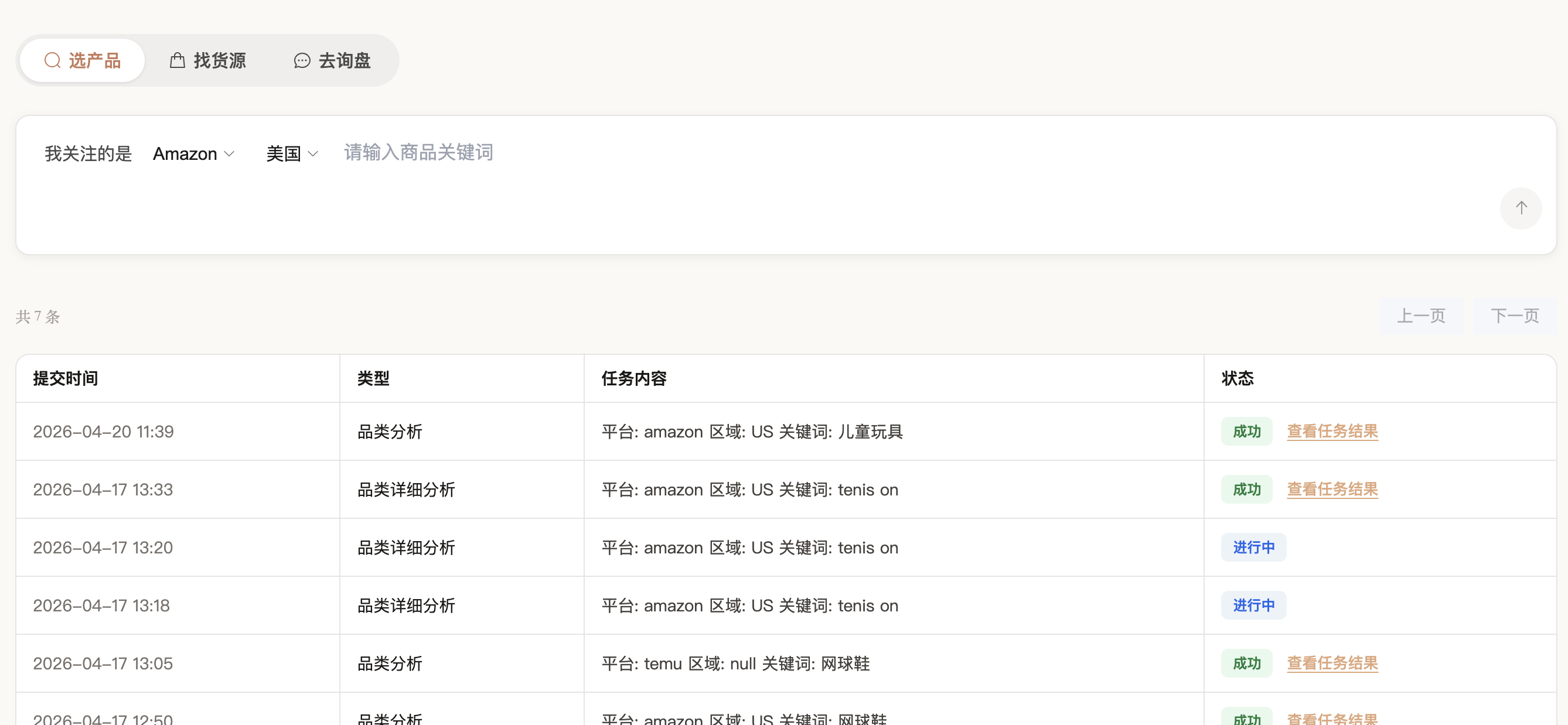This screenshot has width=1568, height=725.
Task: View task result for 儿童玩具 row
Action: coord(1332,431)
